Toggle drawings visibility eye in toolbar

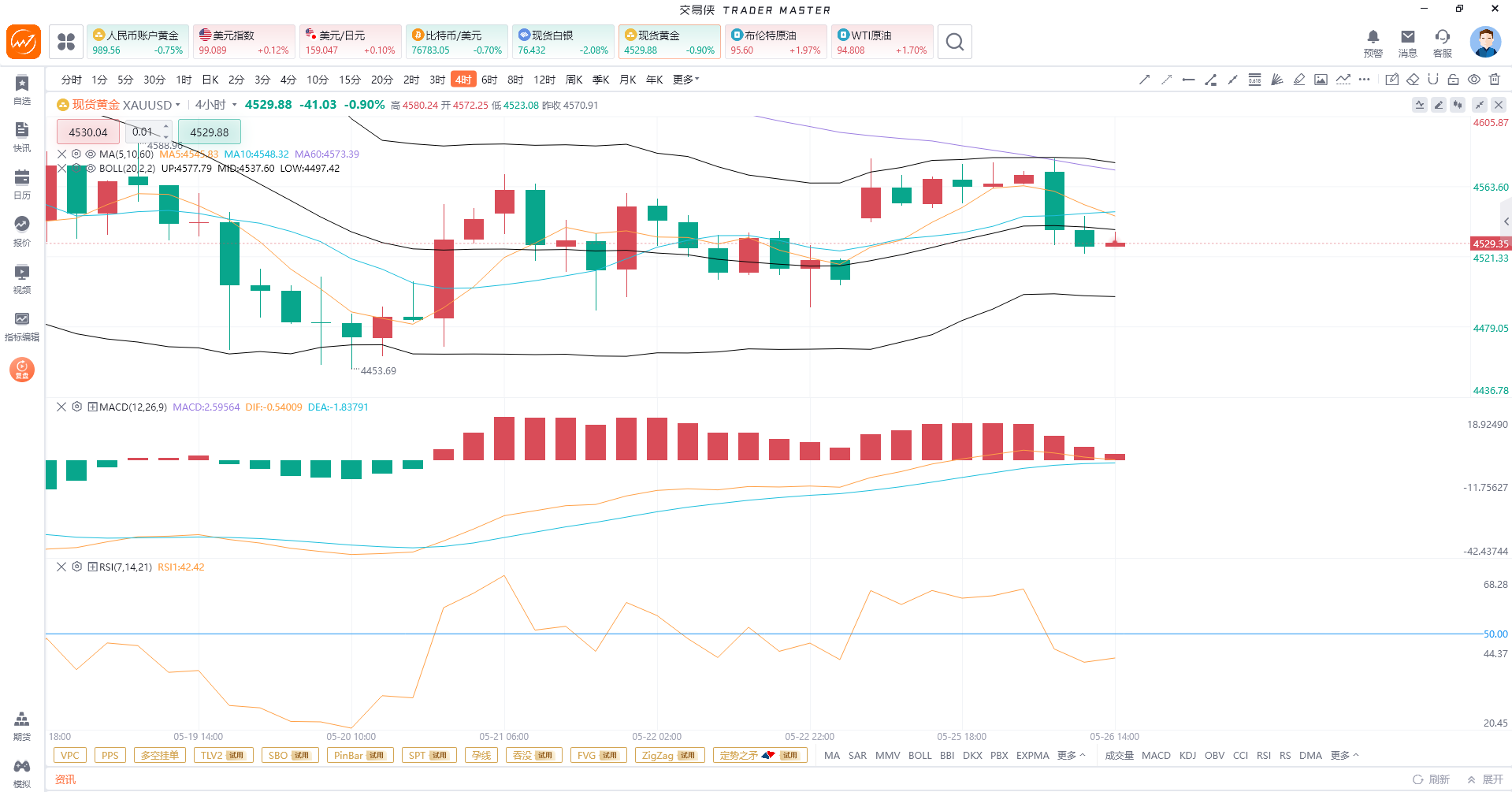[x=1473, y=80]
